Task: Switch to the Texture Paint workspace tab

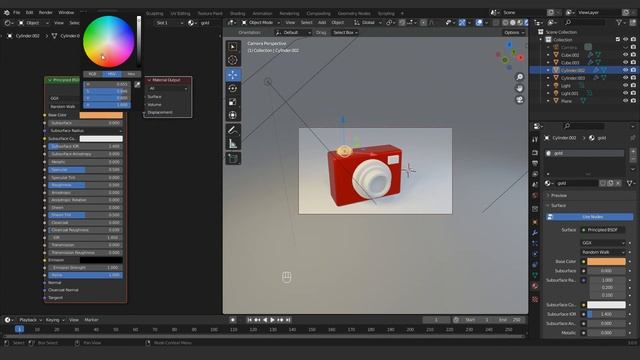Action: click(x=210, y=13)
